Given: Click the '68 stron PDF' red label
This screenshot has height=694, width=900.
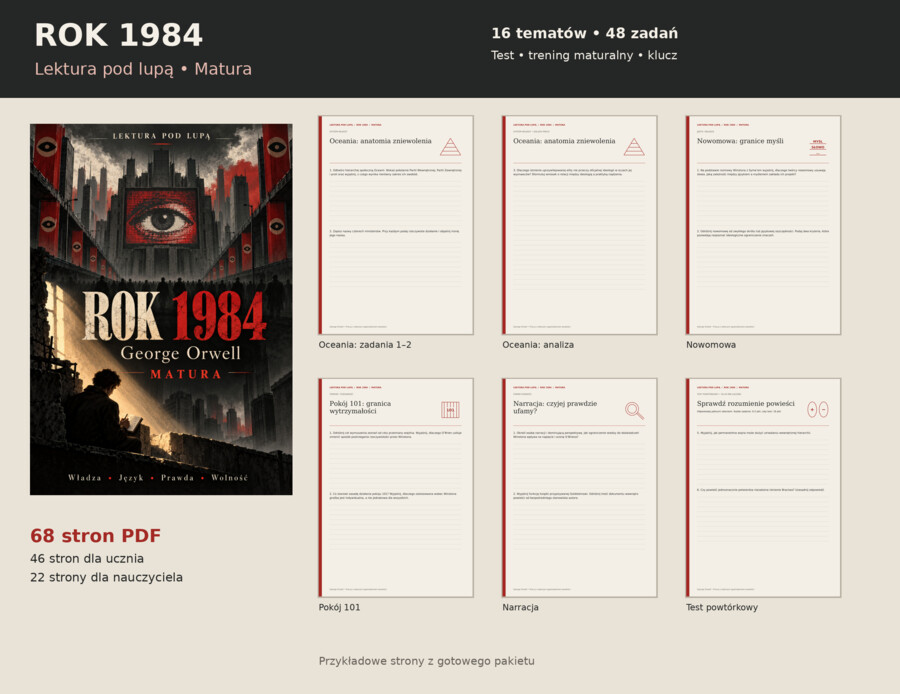Looking at the screenshot, I should click(x=95, y=536).
